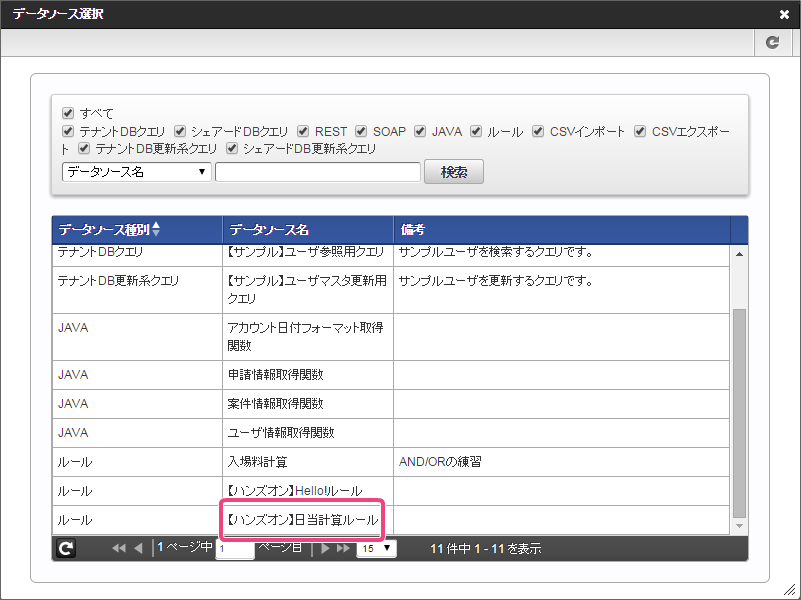Uncheck the REST filter checkbox
The image size is (801, 600).
[x=302, y=131]
